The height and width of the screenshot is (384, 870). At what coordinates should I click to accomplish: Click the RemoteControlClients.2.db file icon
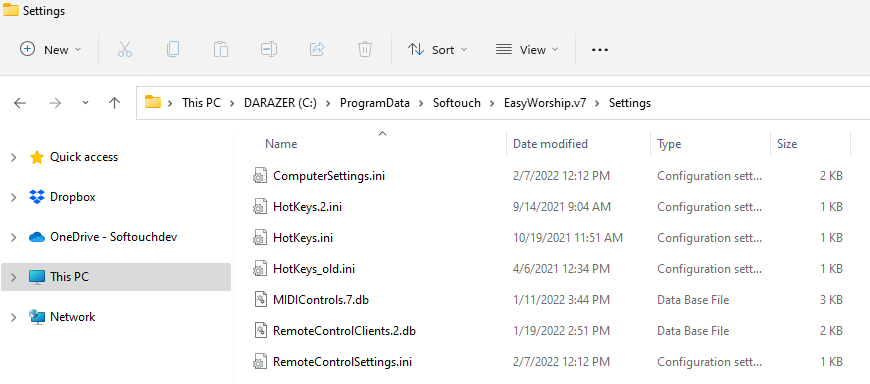(260, 331)
